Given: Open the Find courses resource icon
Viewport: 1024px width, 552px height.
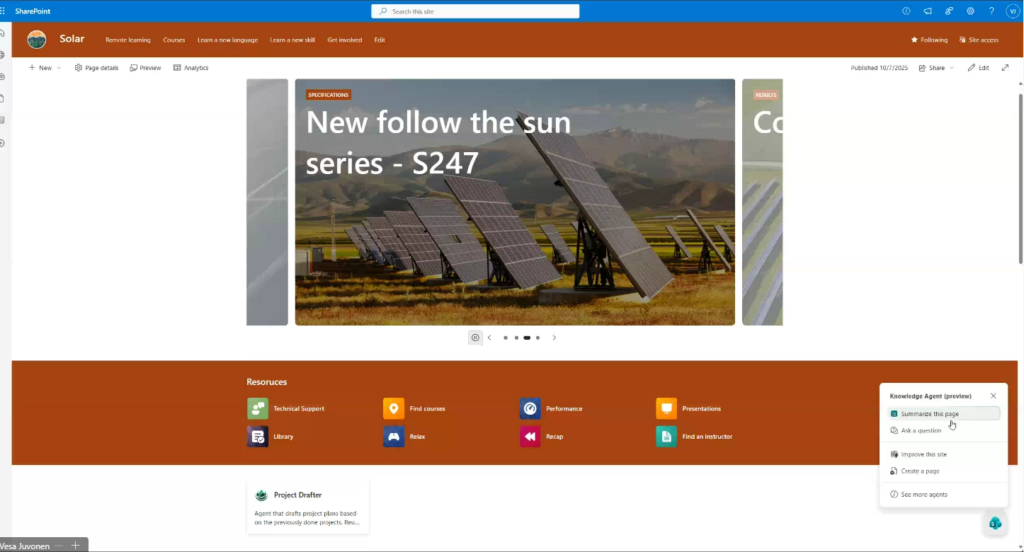Looking at the screenshot, I should coord(394,408).
